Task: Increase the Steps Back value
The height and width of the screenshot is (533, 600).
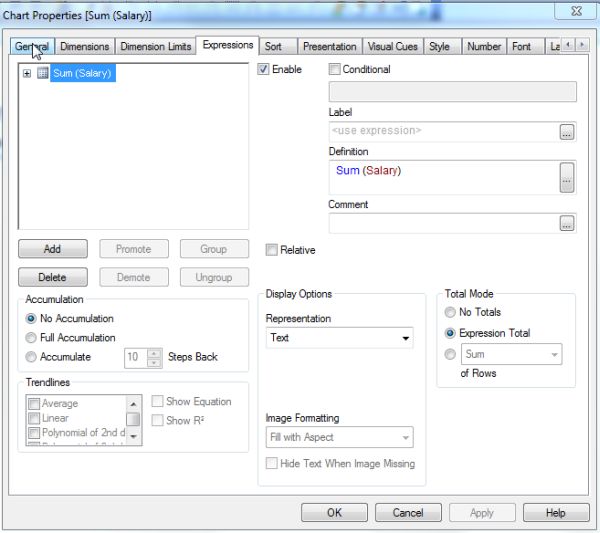Action: [x=154, y=354]
